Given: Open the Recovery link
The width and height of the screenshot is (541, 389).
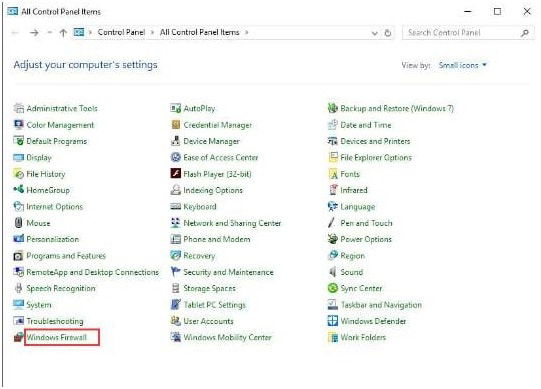Looking at the screenshot, I should click(199, 256).
